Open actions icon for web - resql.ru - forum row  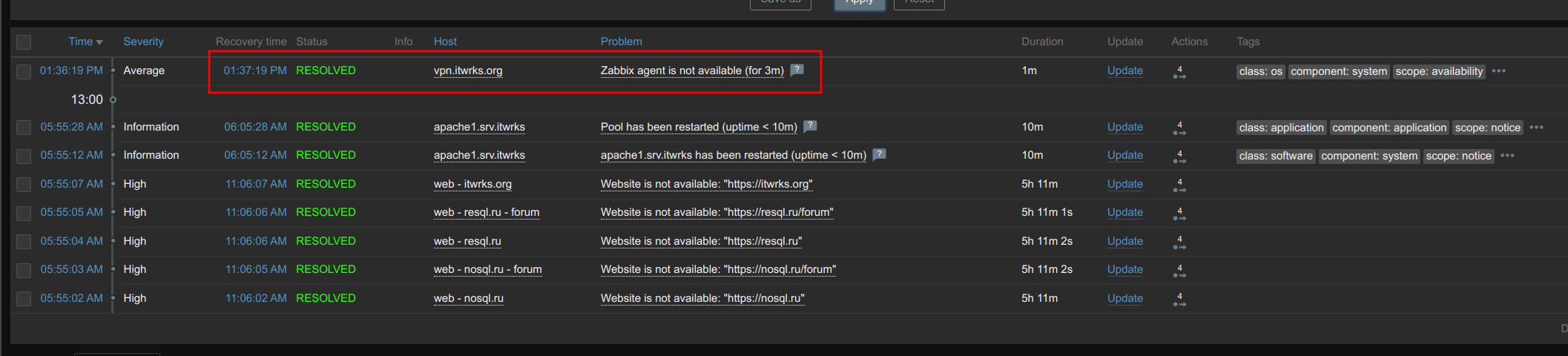coord(1179,214)
